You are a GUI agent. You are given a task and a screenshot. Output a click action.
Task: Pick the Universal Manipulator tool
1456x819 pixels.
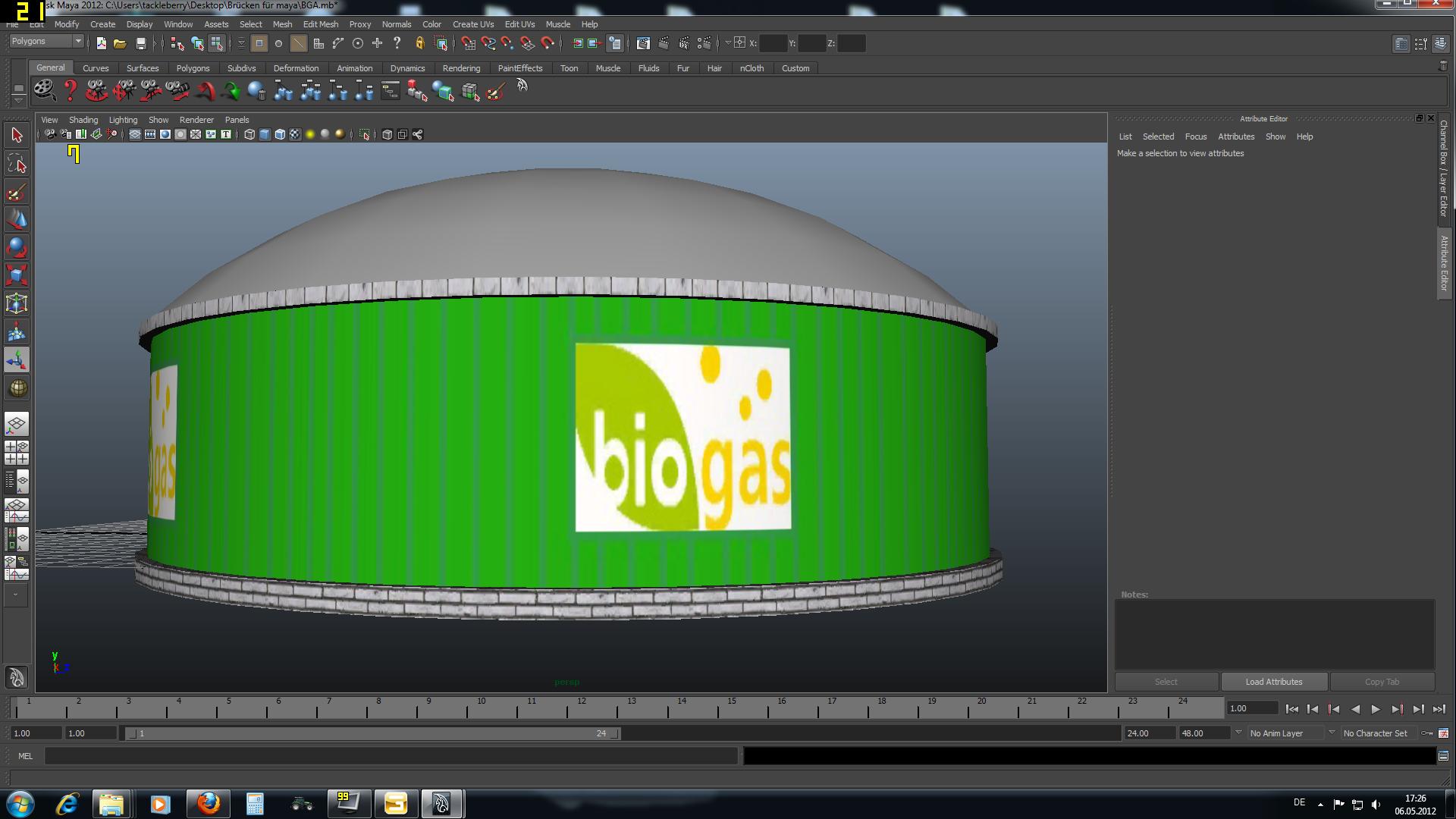17,304
